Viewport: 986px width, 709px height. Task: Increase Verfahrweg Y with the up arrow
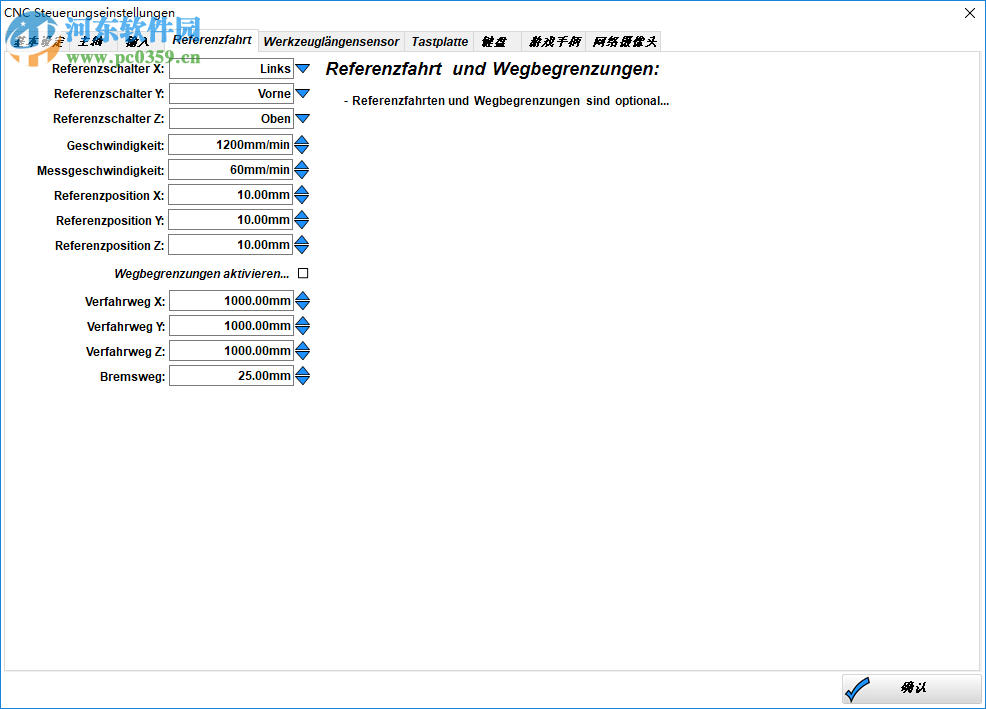pos(302,321)
